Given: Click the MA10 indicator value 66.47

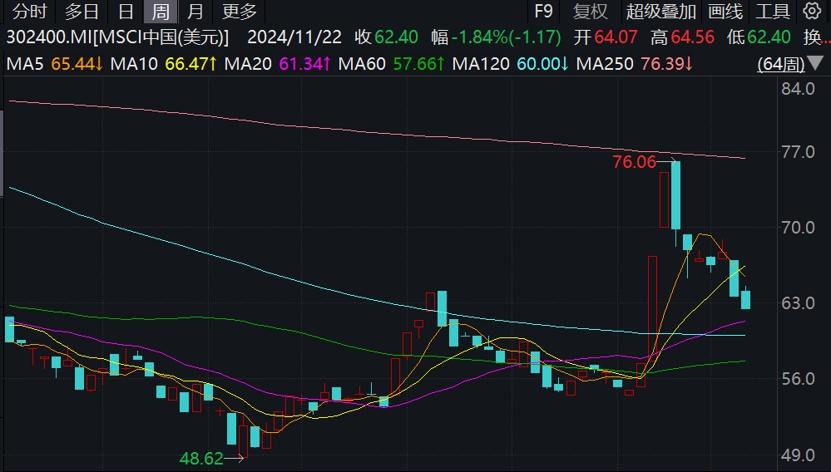Looking at the screenshot, I should [x=191, y=64].
